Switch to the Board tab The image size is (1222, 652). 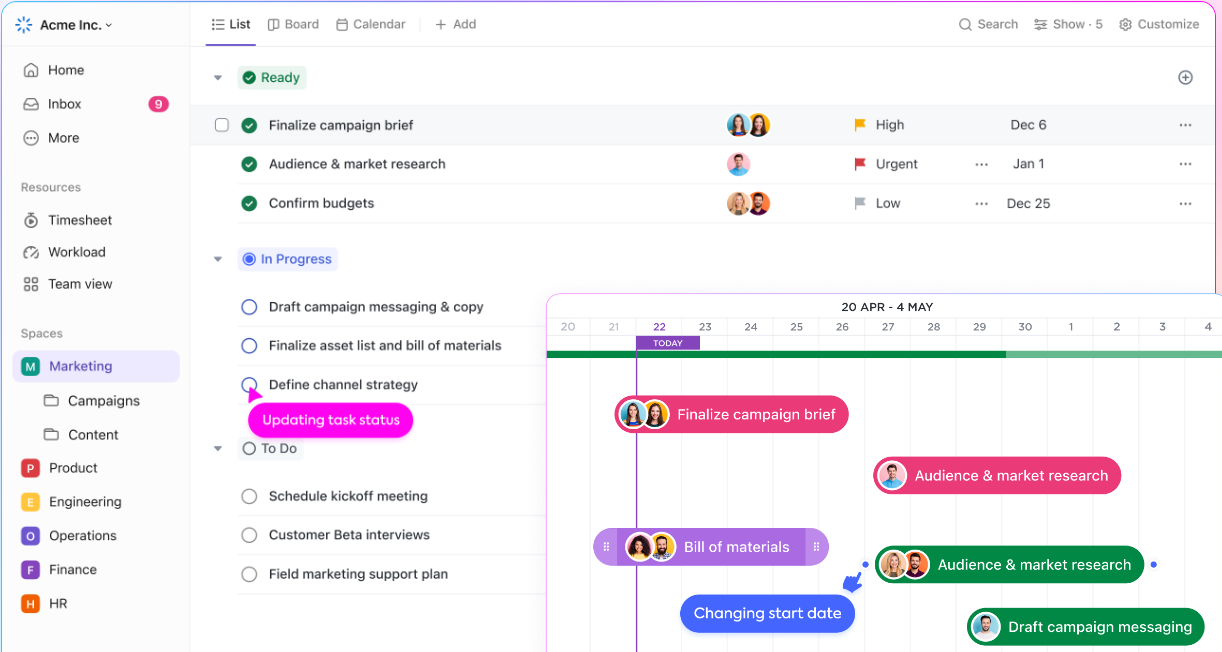[293, 23]
